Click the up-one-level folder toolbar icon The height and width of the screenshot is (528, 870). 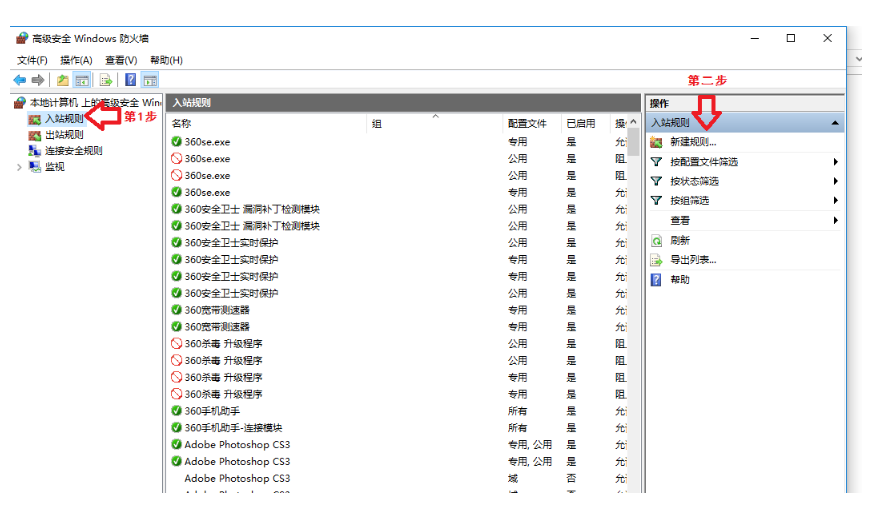(63, 80)
